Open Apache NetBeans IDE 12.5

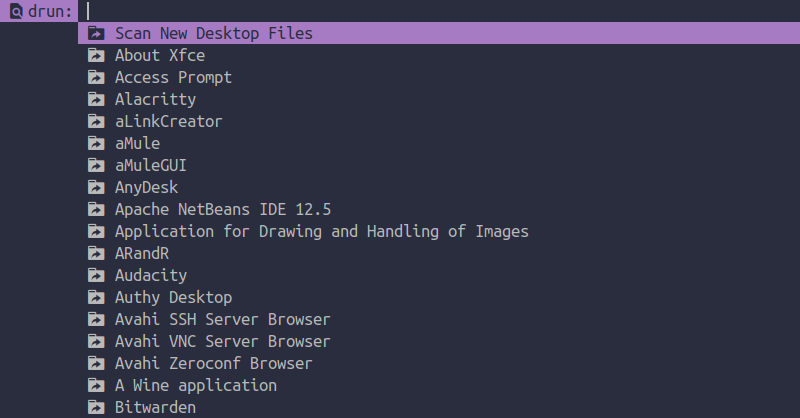click(439, 209)
